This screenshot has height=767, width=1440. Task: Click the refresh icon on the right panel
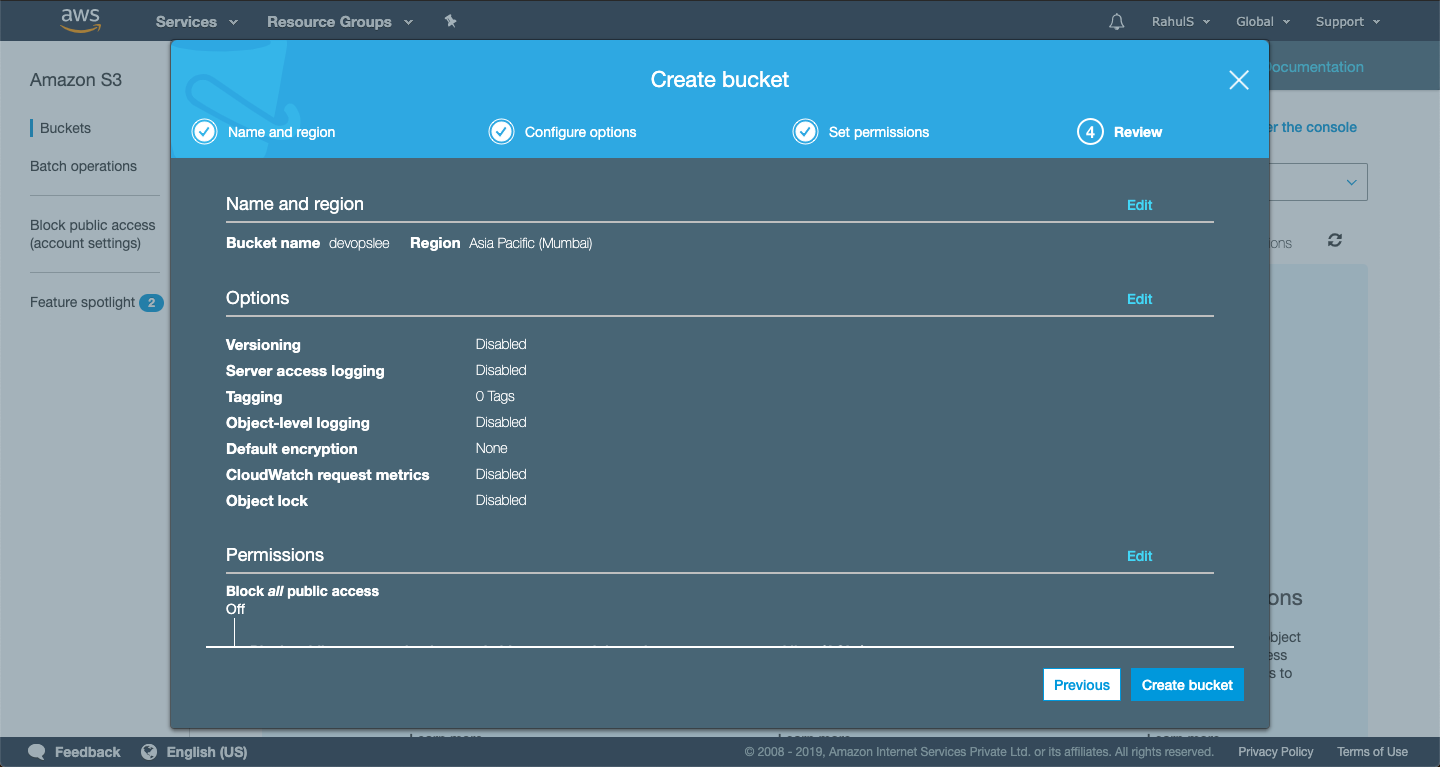[1334, 240]
